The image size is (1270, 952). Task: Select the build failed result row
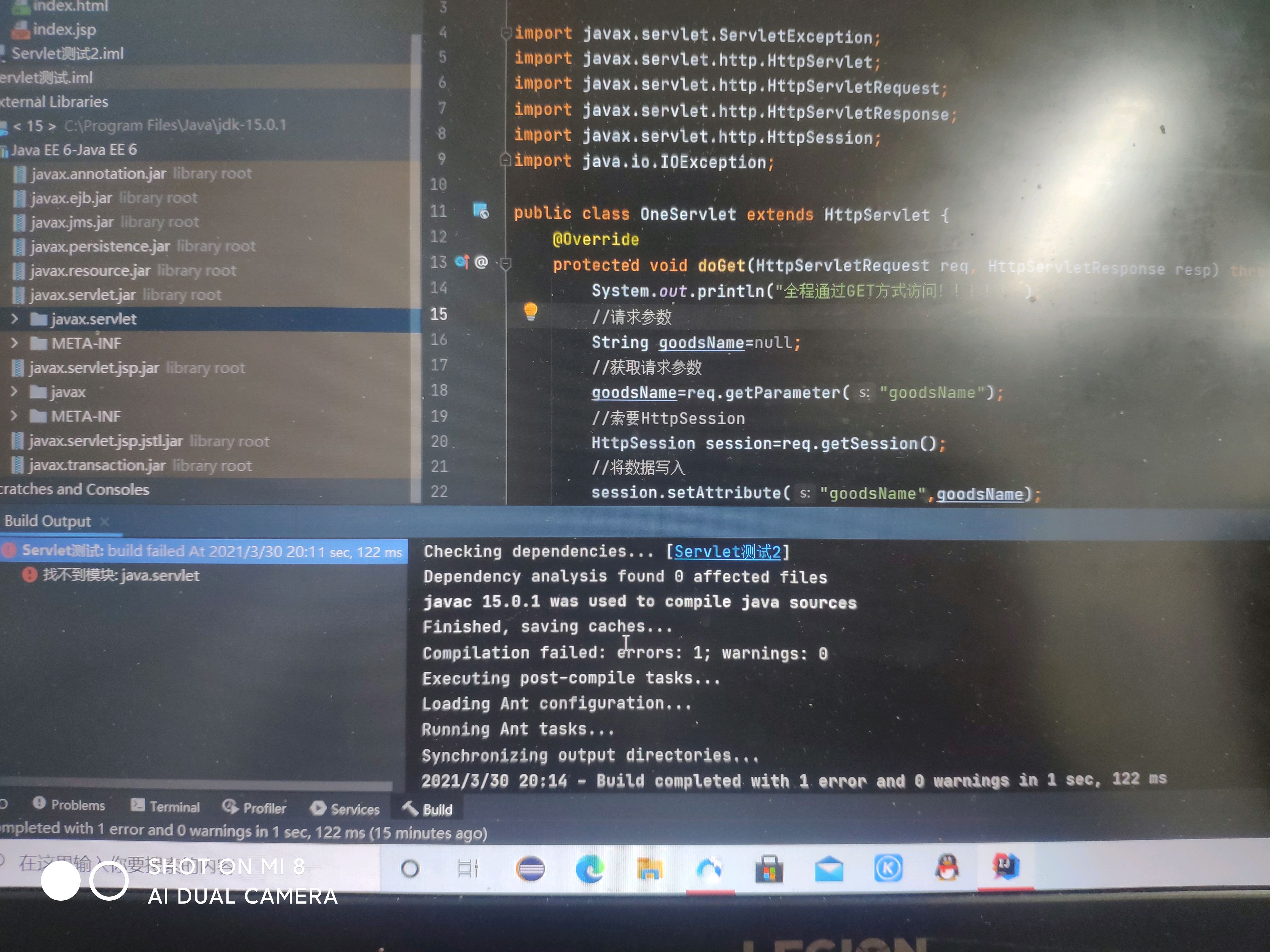(x=203, y=551)
